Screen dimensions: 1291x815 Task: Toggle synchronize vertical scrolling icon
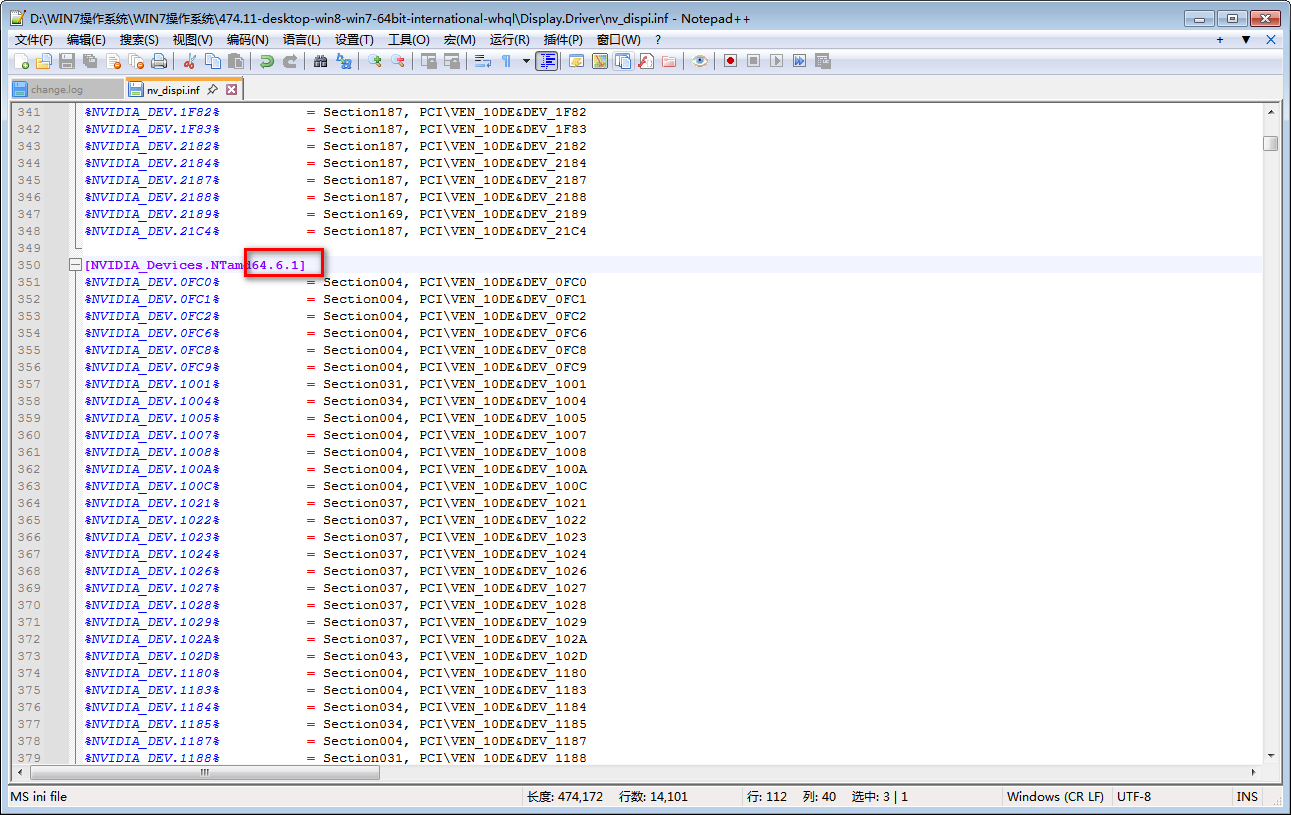[429, 61]
